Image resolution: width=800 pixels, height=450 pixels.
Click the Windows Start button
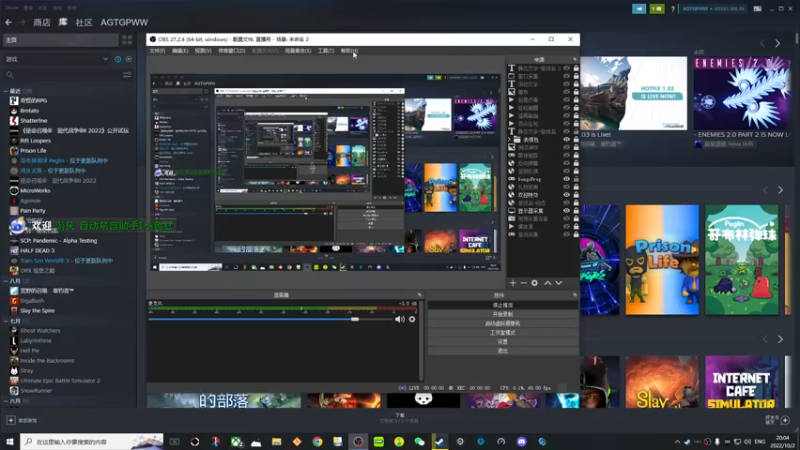(x=10, y=441)
